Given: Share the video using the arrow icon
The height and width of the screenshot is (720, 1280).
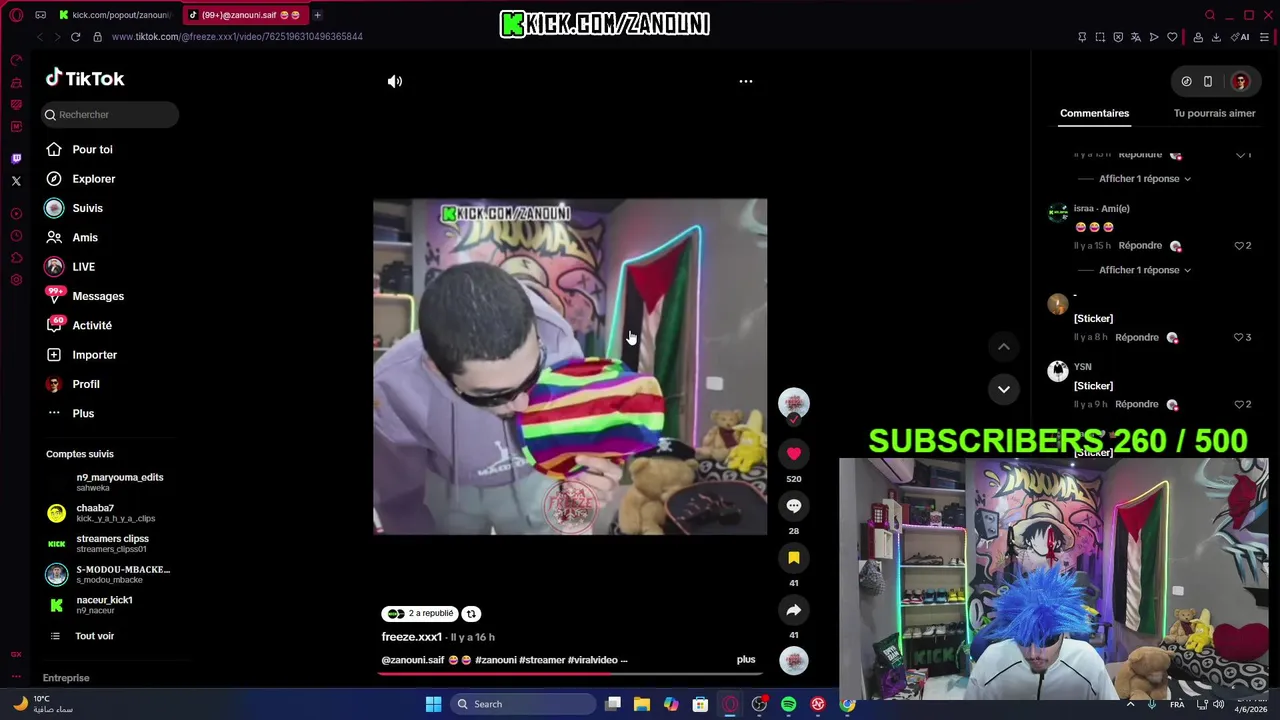Looking at the screenshot, I should (794, 610).
